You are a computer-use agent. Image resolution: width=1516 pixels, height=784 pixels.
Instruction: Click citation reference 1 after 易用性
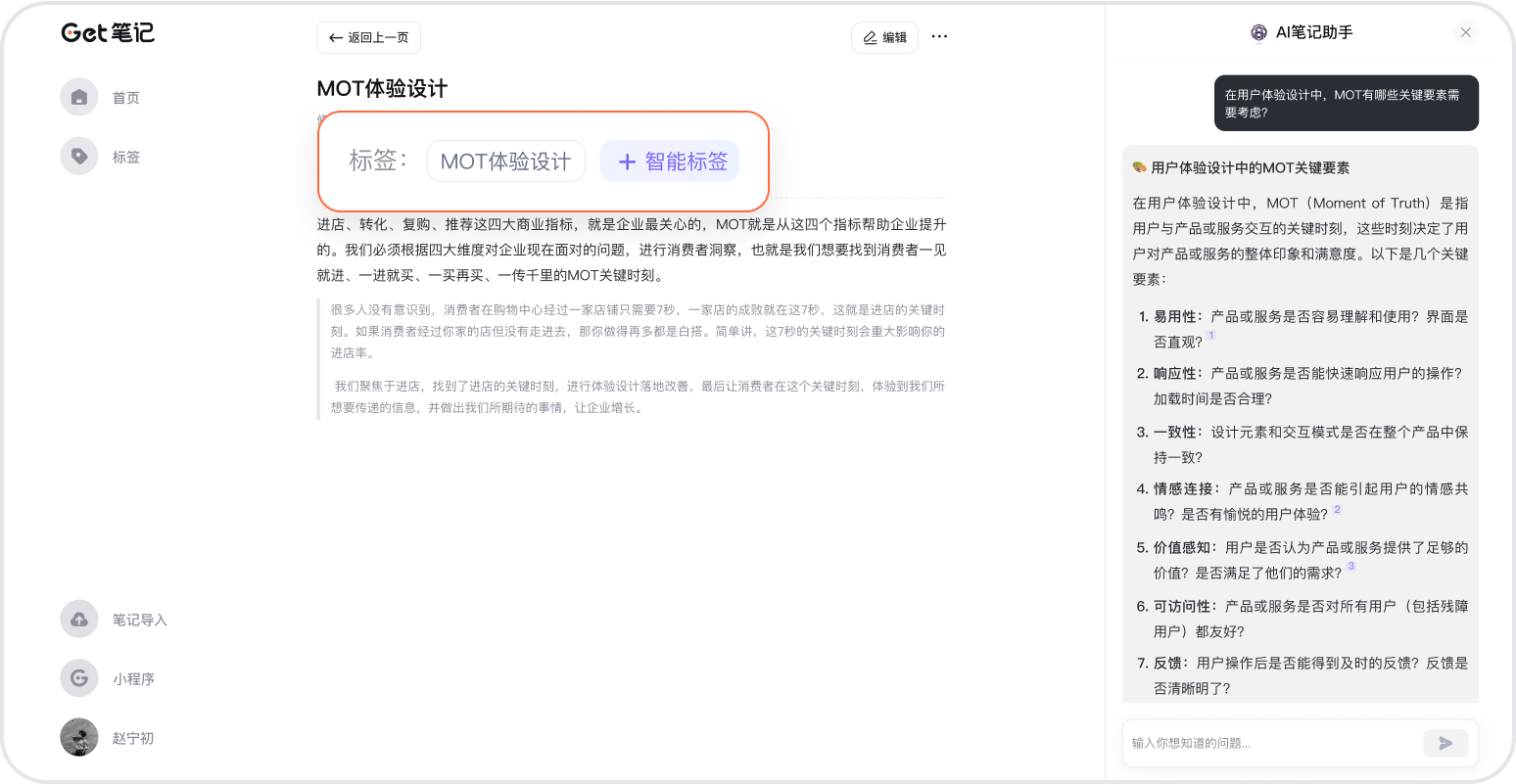coord(1211,336)
